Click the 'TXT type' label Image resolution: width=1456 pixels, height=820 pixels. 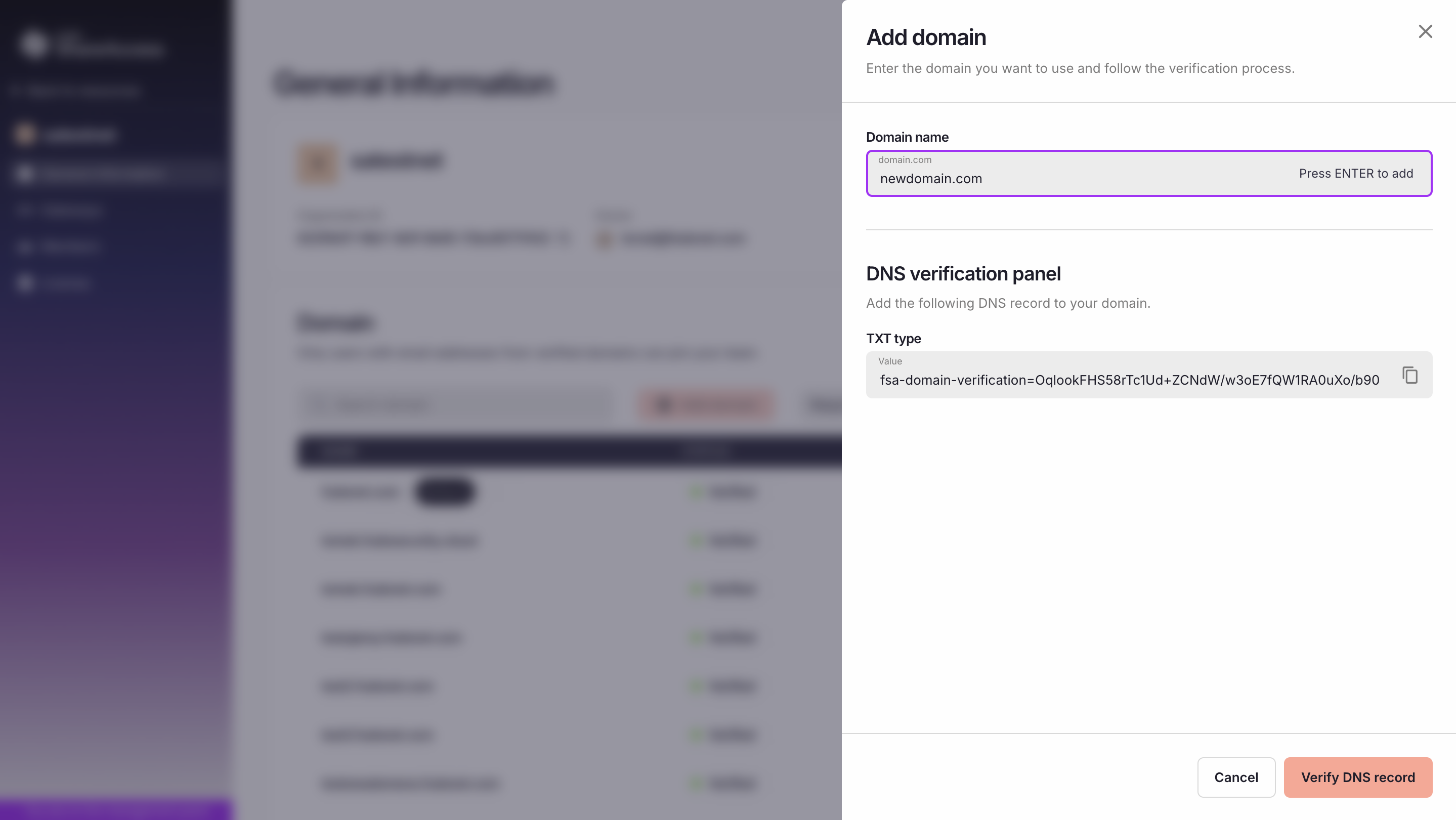893,339
